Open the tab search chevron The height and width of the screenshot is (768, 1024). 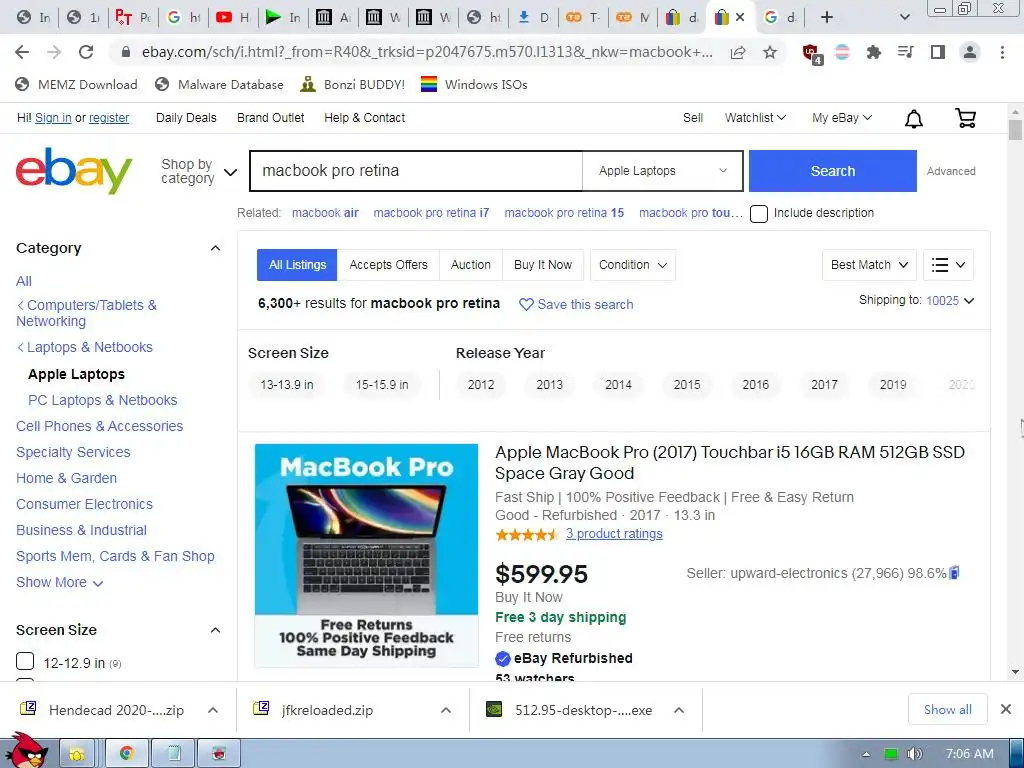point(904,17)
